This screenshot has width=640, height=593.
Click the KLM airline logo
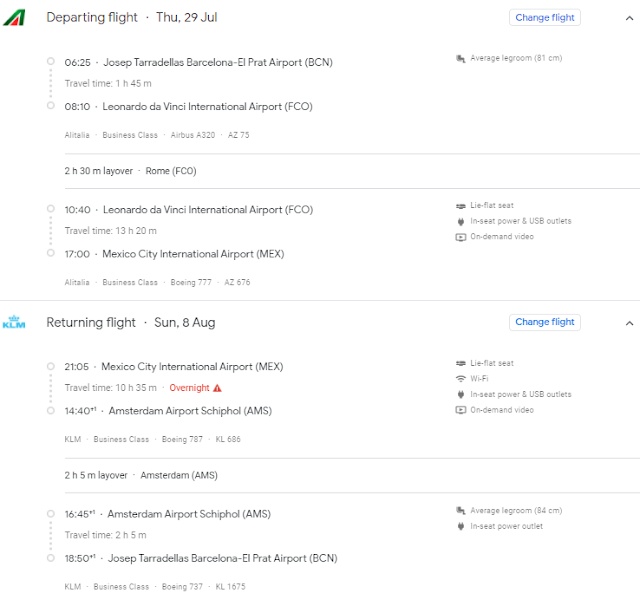click(14, 322)
